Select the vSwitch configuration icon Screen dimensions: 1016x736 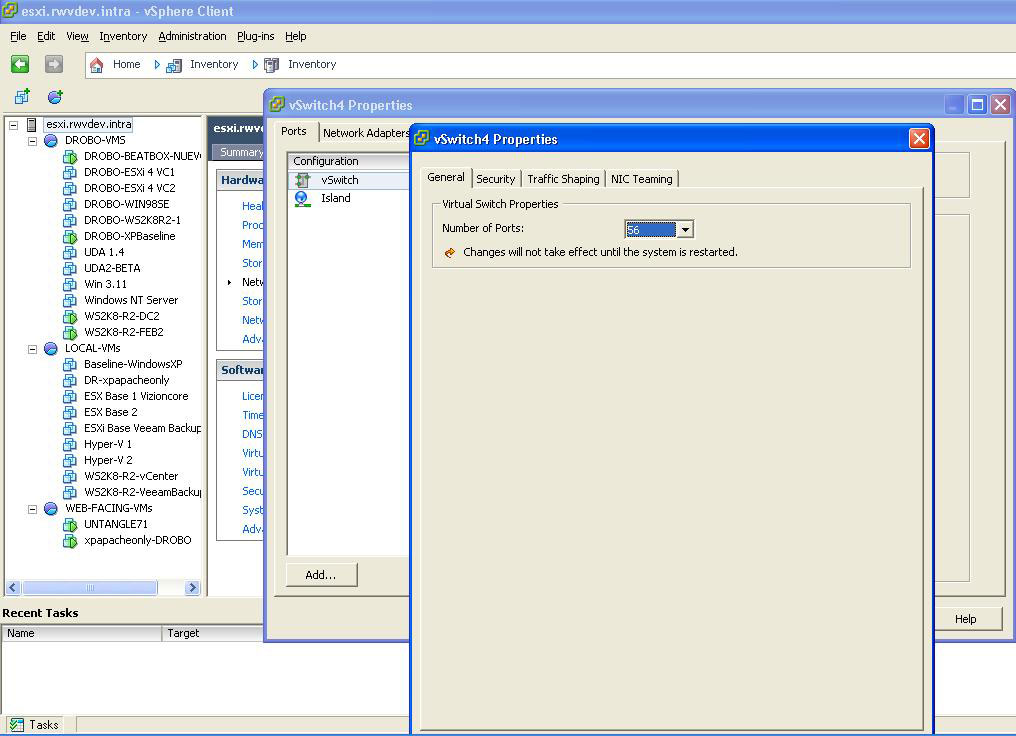coord(302,180)
